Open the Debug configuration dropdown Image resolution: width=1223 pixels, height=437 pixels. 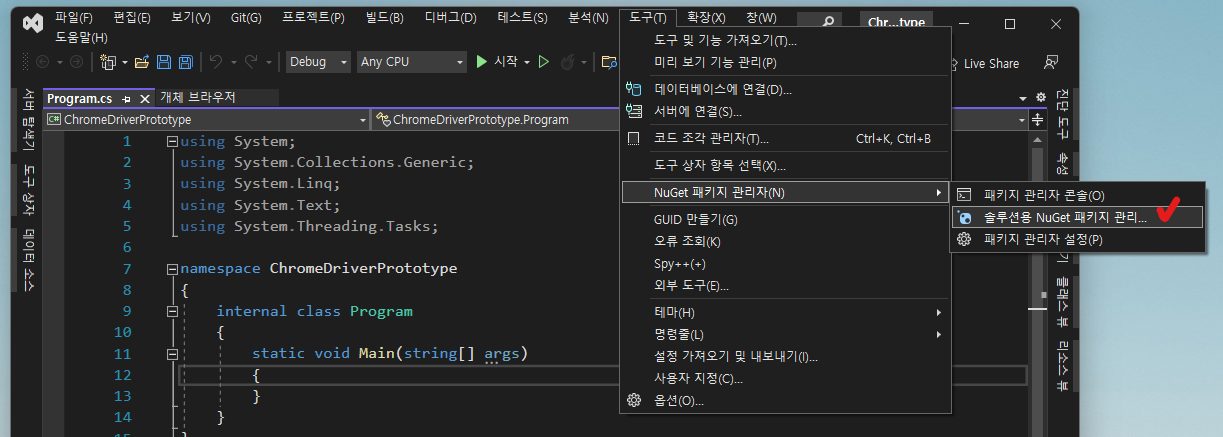pyautogui.click(x=318, y=62)
